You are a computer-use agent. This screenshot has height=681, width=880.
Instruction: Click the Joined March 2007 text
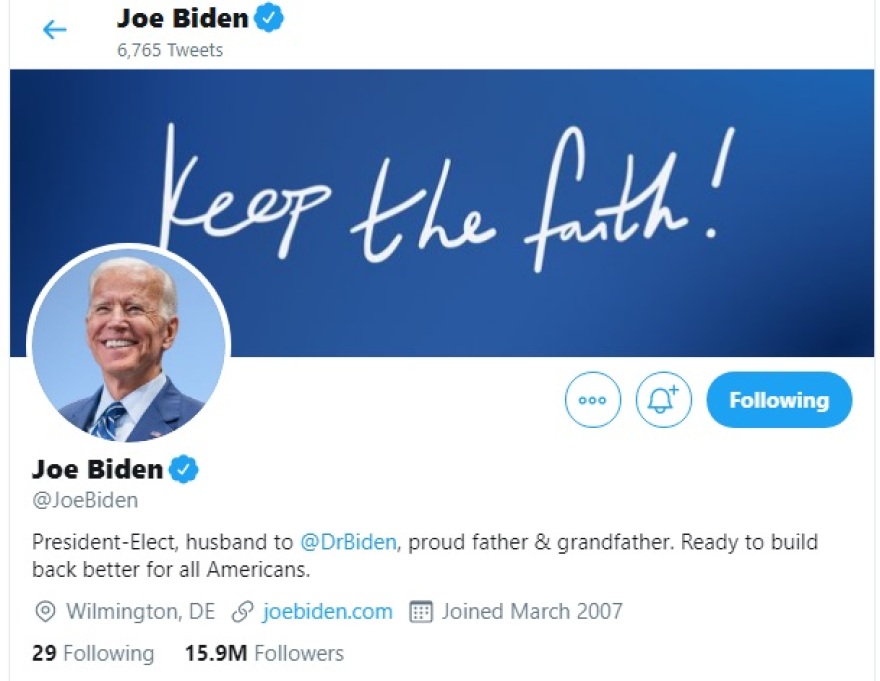click(x=532, y=611)
